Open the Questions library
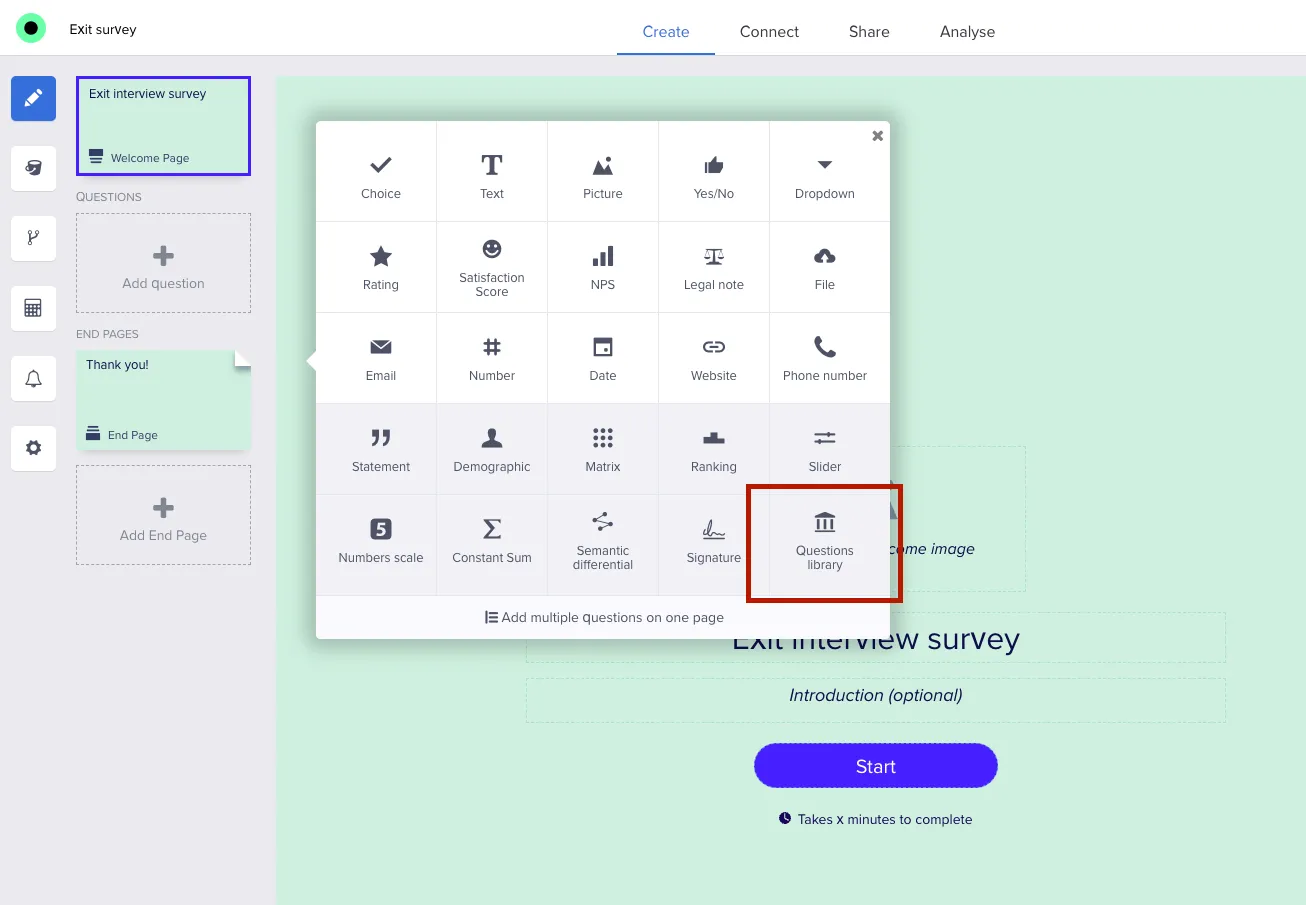 pos(824,541)
